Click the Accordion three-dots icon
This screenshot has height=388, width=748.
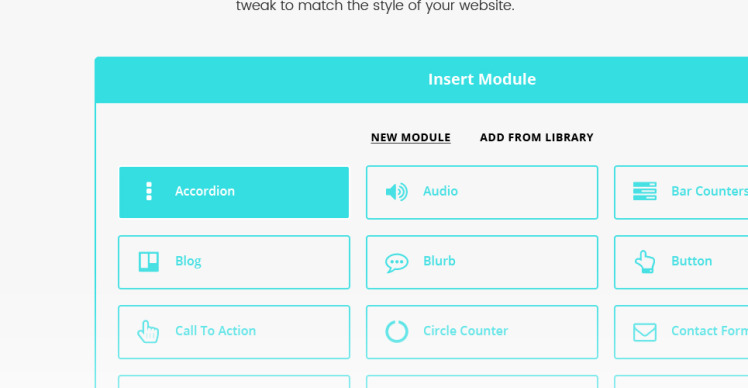click(149, 191)
